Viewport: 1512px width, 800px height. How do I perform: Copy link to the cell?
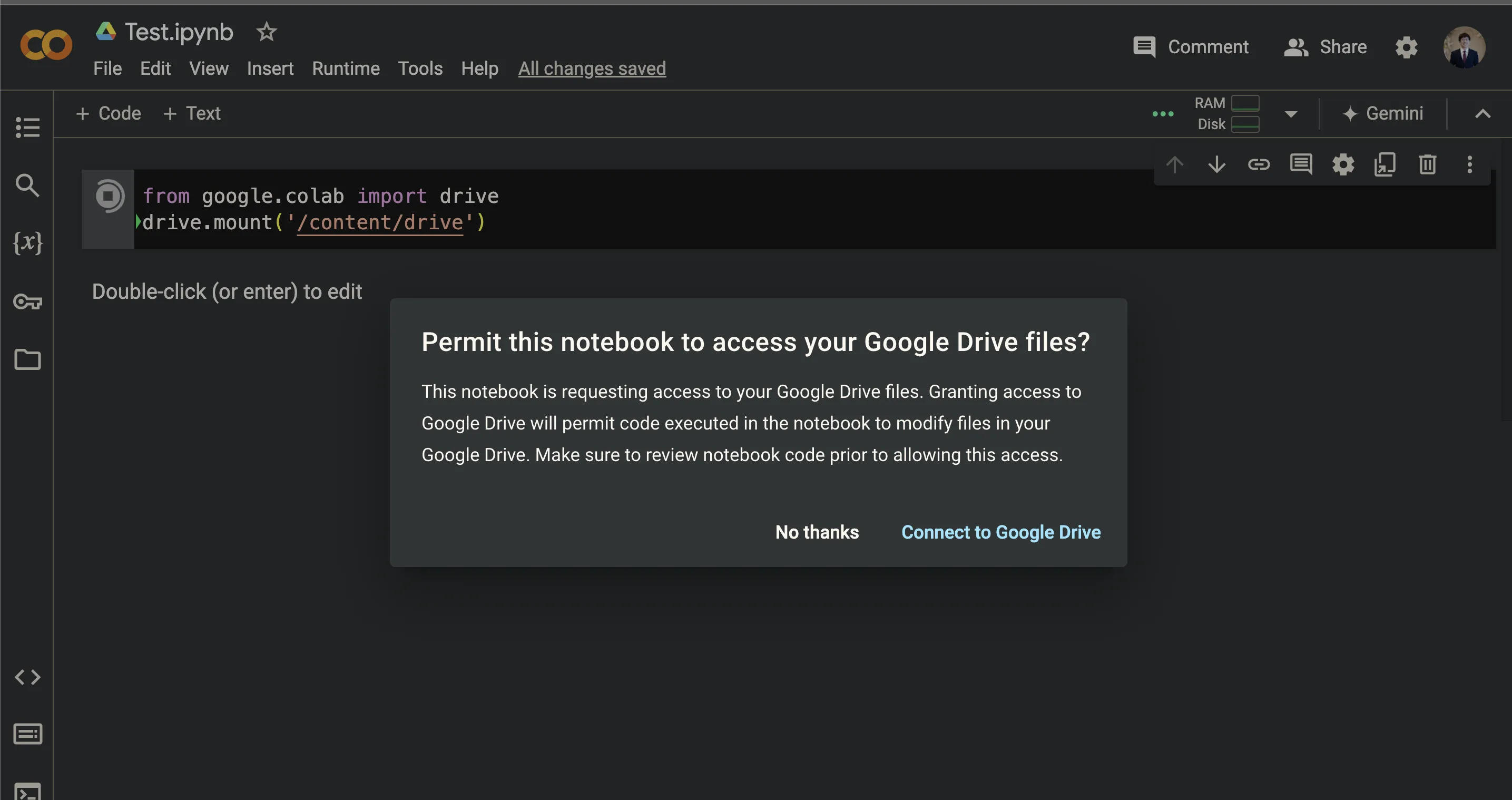(1259, 164)
